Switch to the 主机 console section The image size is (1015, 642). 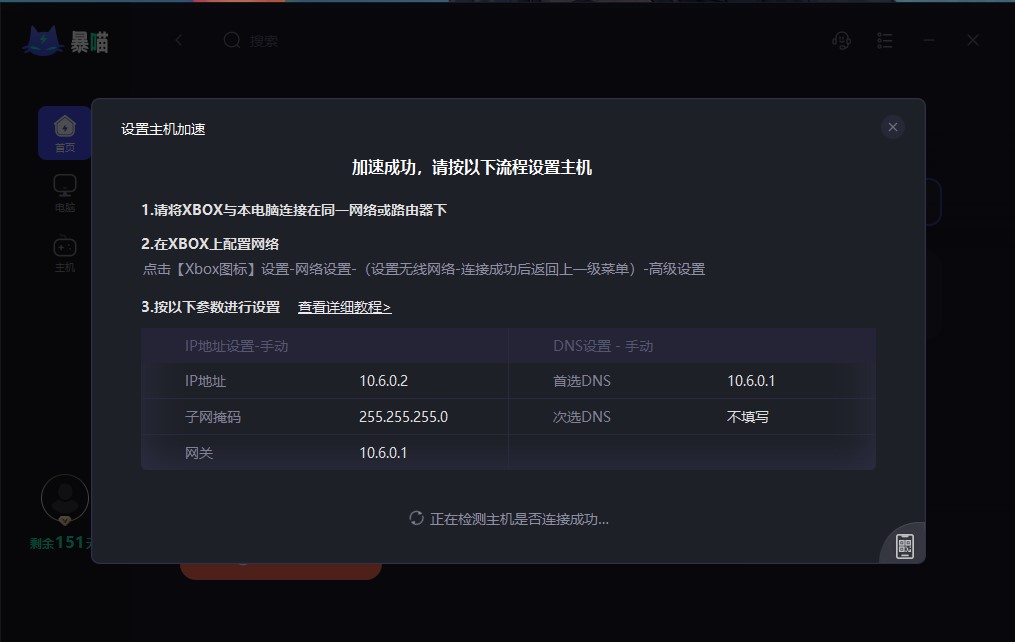pyautogui.click(x=65, y=253)
